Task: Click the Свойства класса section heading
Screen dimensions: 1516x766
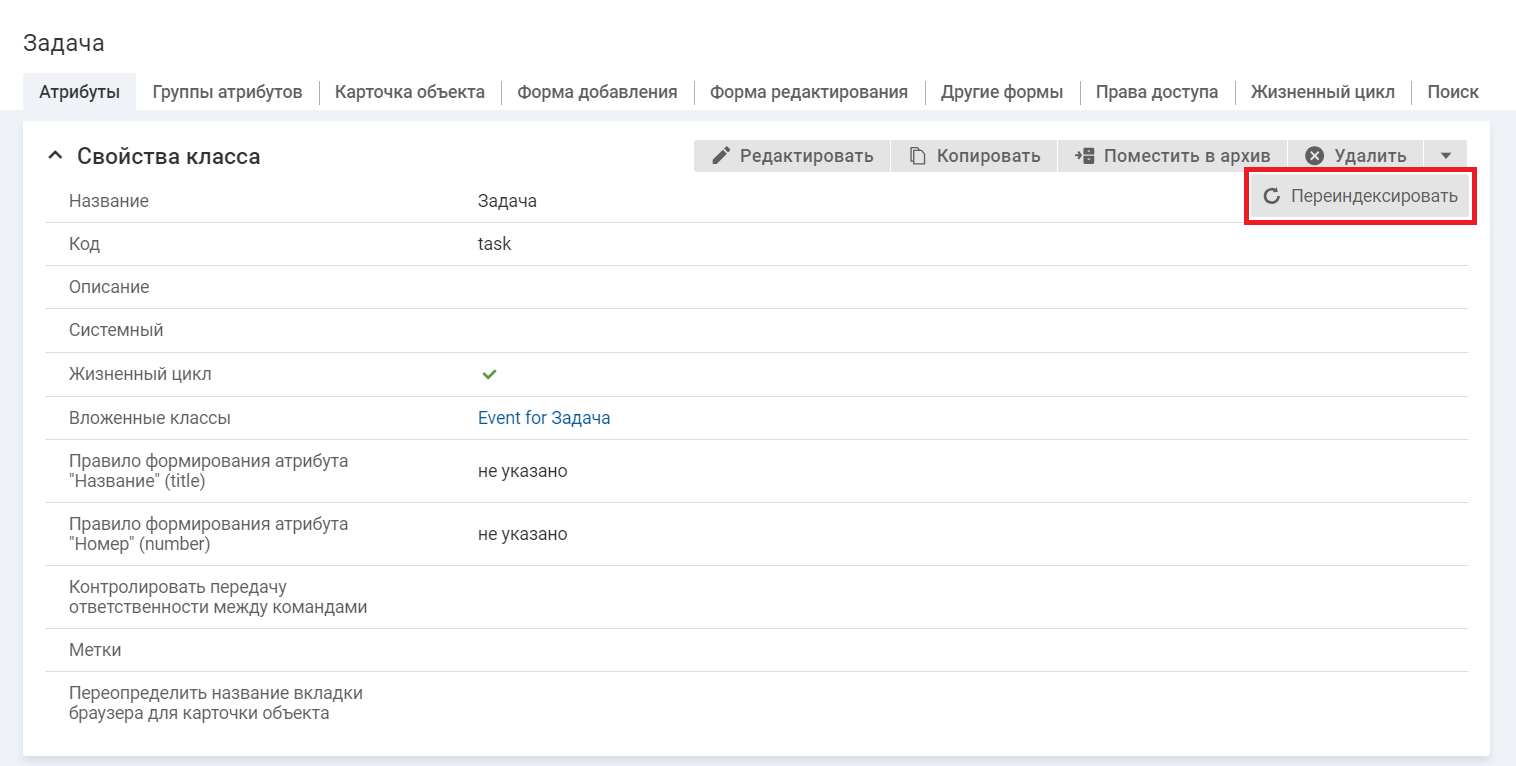Action: 168,156
